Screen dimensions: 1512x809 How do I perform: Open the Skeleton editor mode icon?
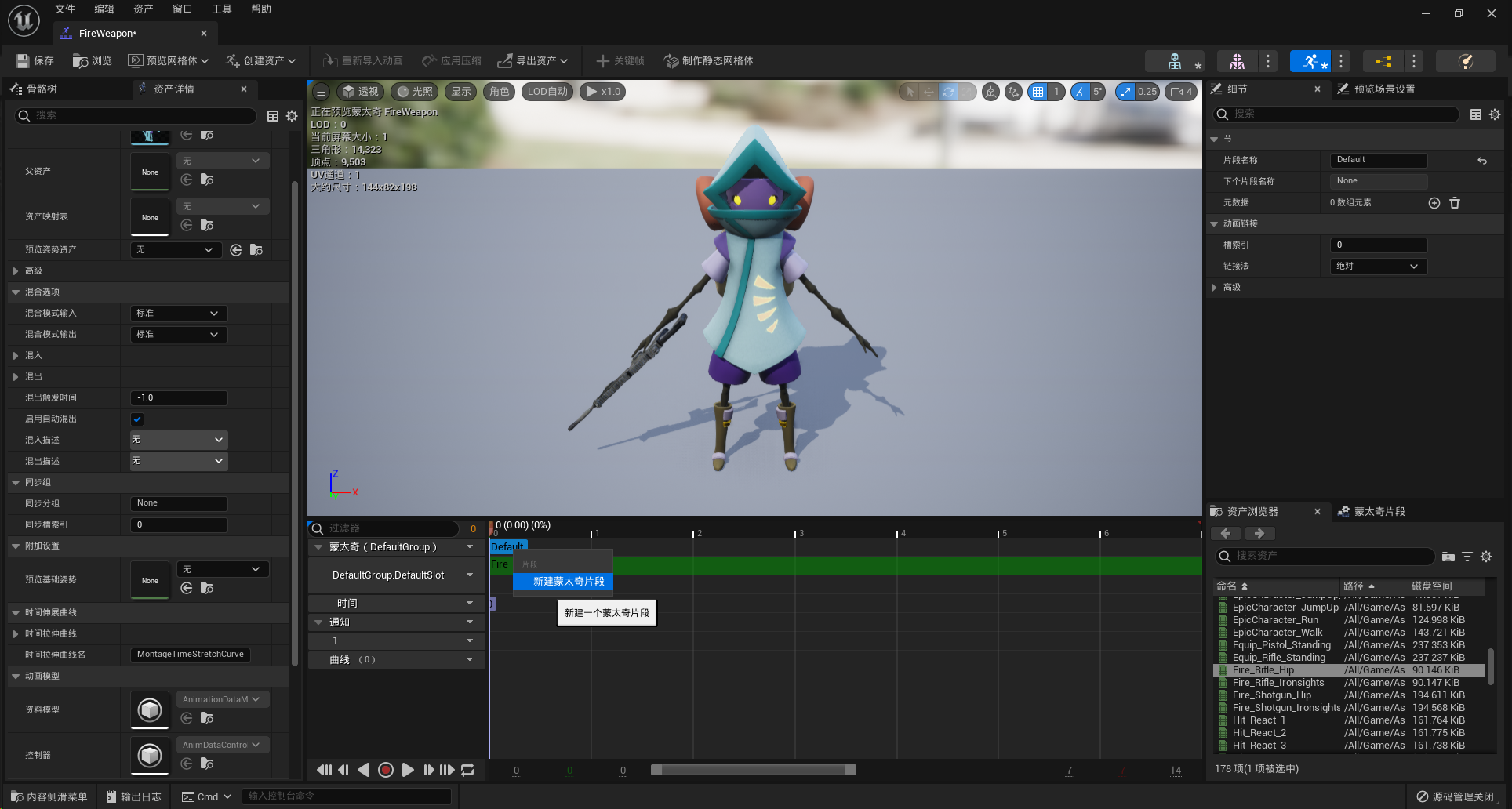click(x=1174, y=61)
